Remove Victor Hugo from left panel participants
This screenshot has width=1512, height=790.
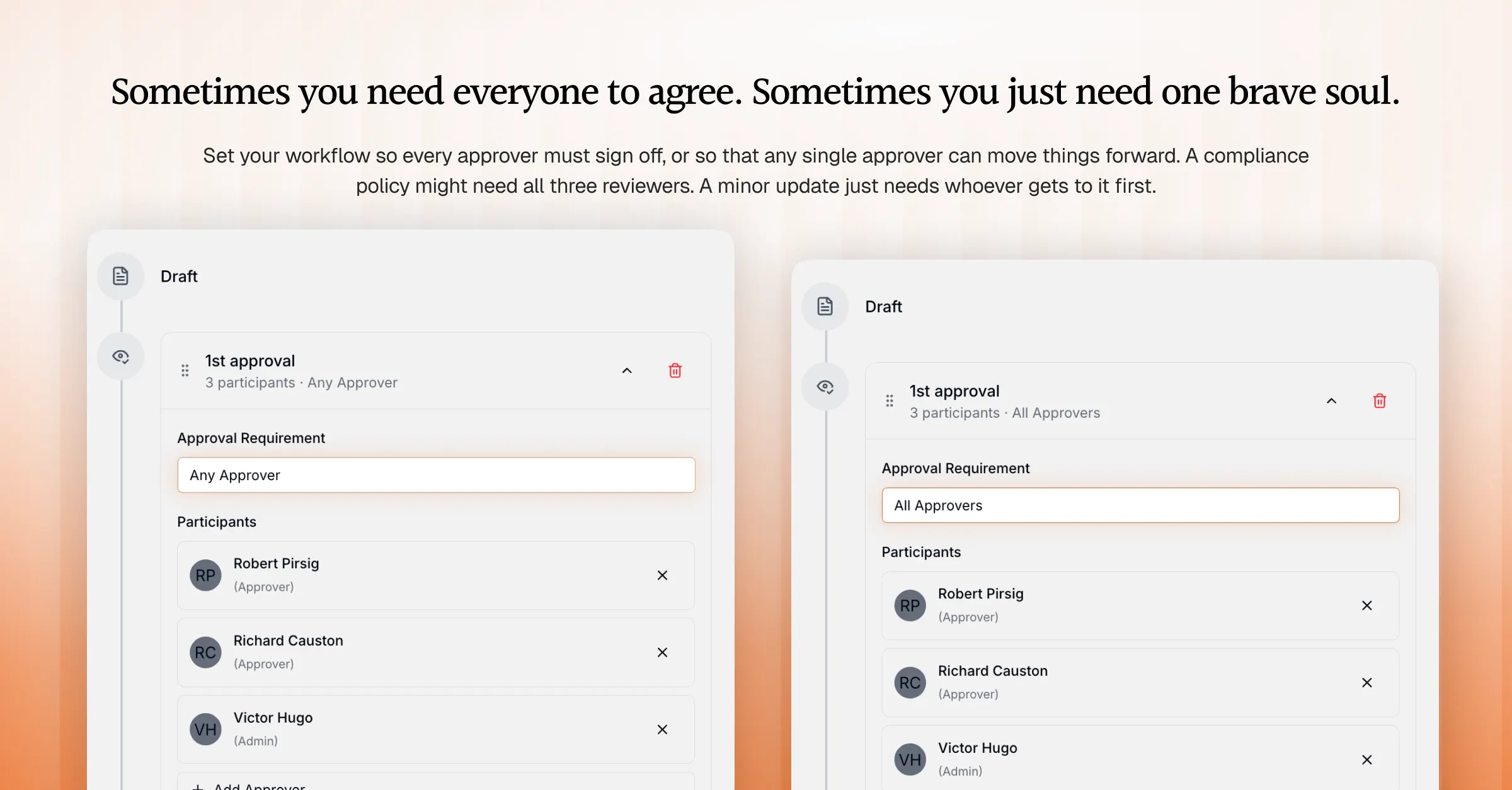click(662, 730)
